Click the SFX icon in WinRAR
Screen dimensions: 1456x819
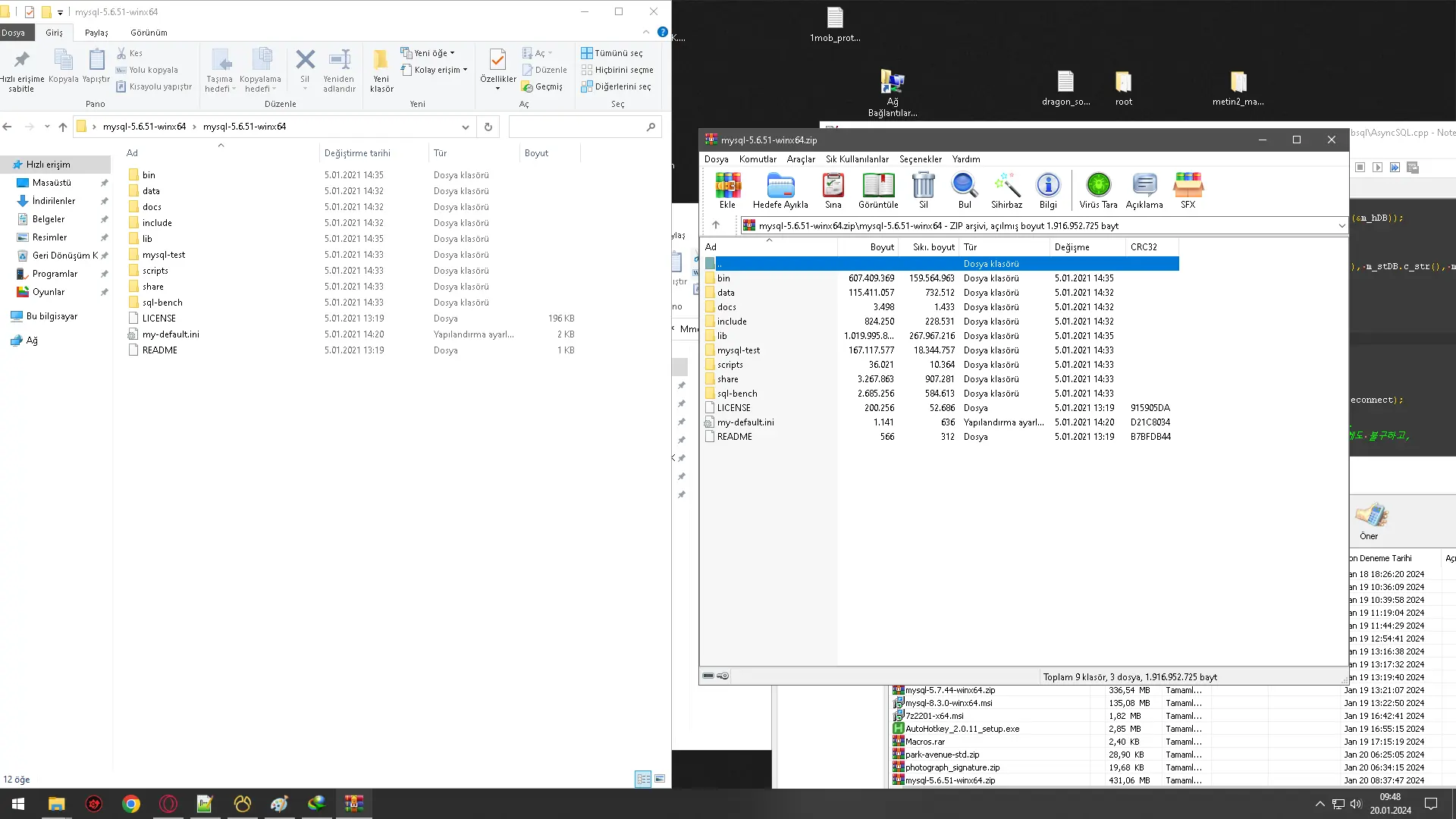1188,190
